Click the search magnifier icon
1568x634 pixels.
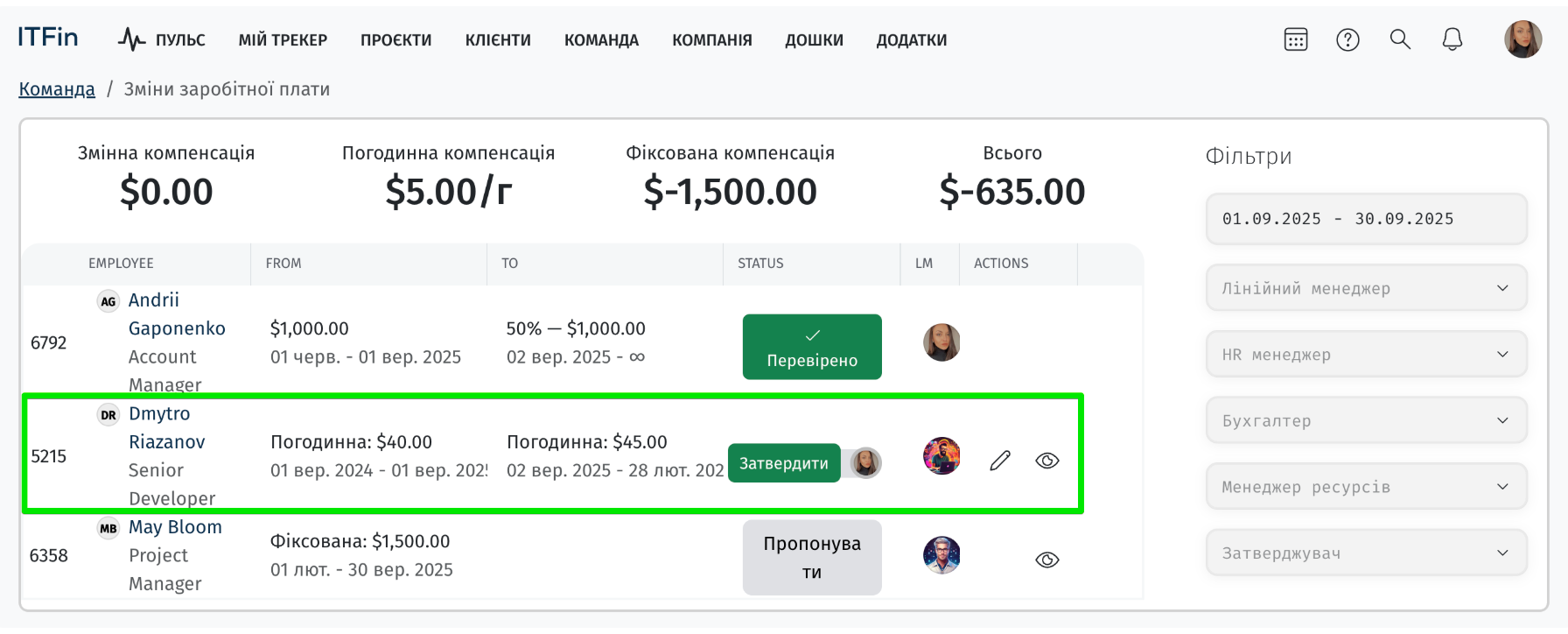coord(1400,39)
